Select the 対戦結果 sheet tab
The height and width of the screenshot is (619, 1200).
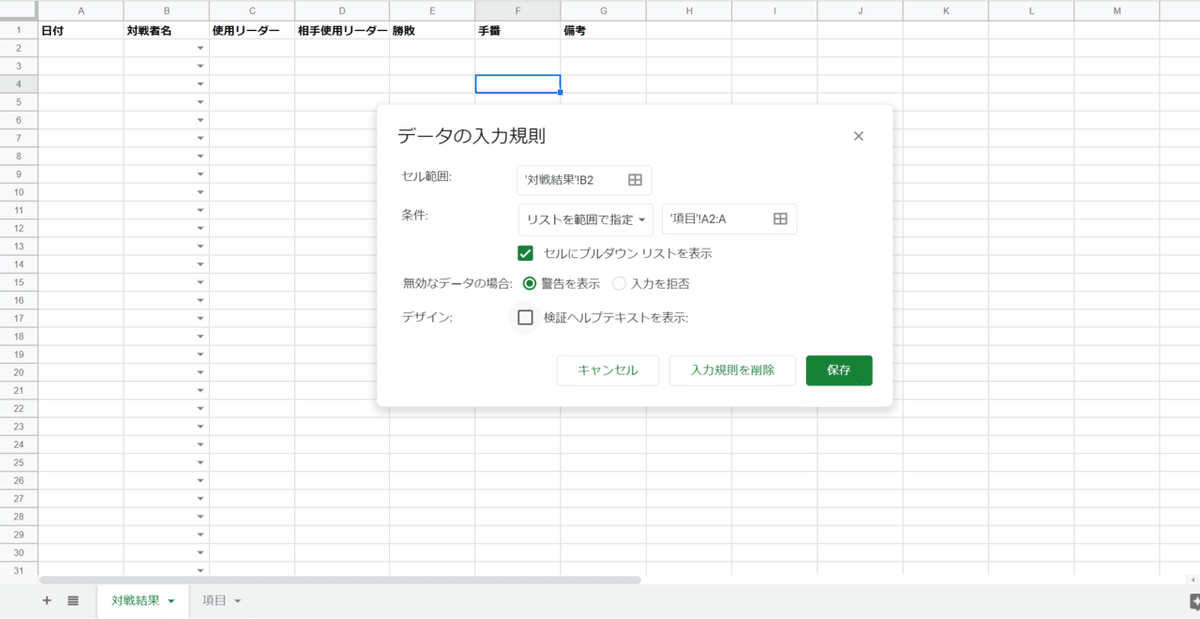[x=135, y=601]
